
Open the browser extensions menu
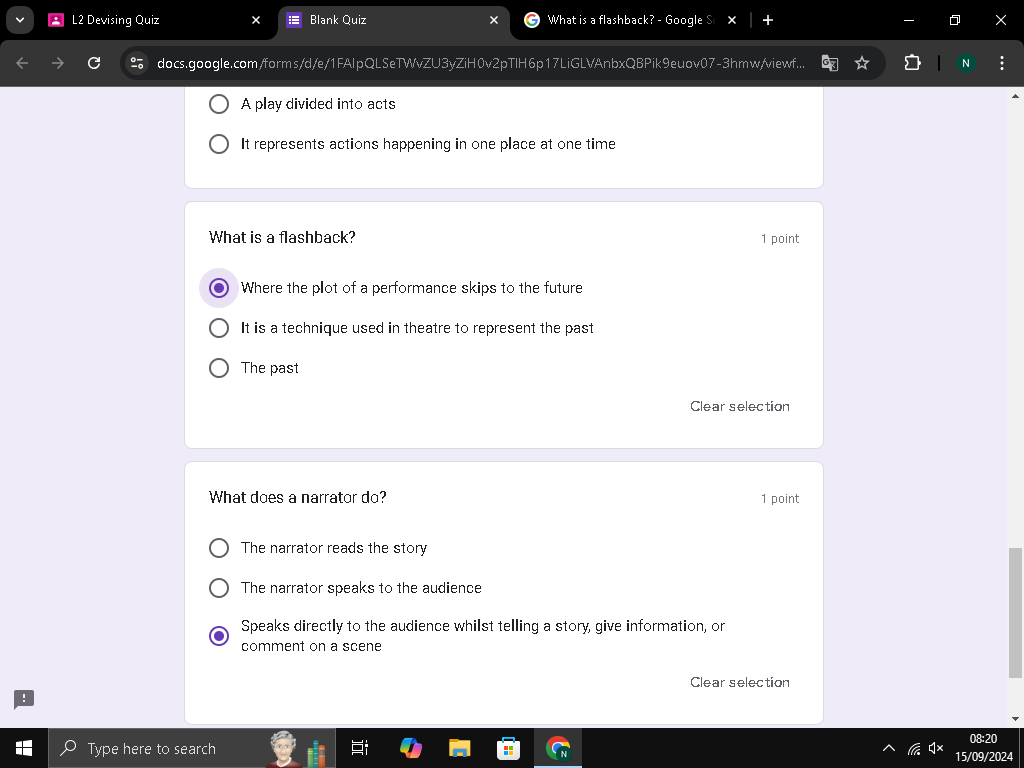pos(912,63)
